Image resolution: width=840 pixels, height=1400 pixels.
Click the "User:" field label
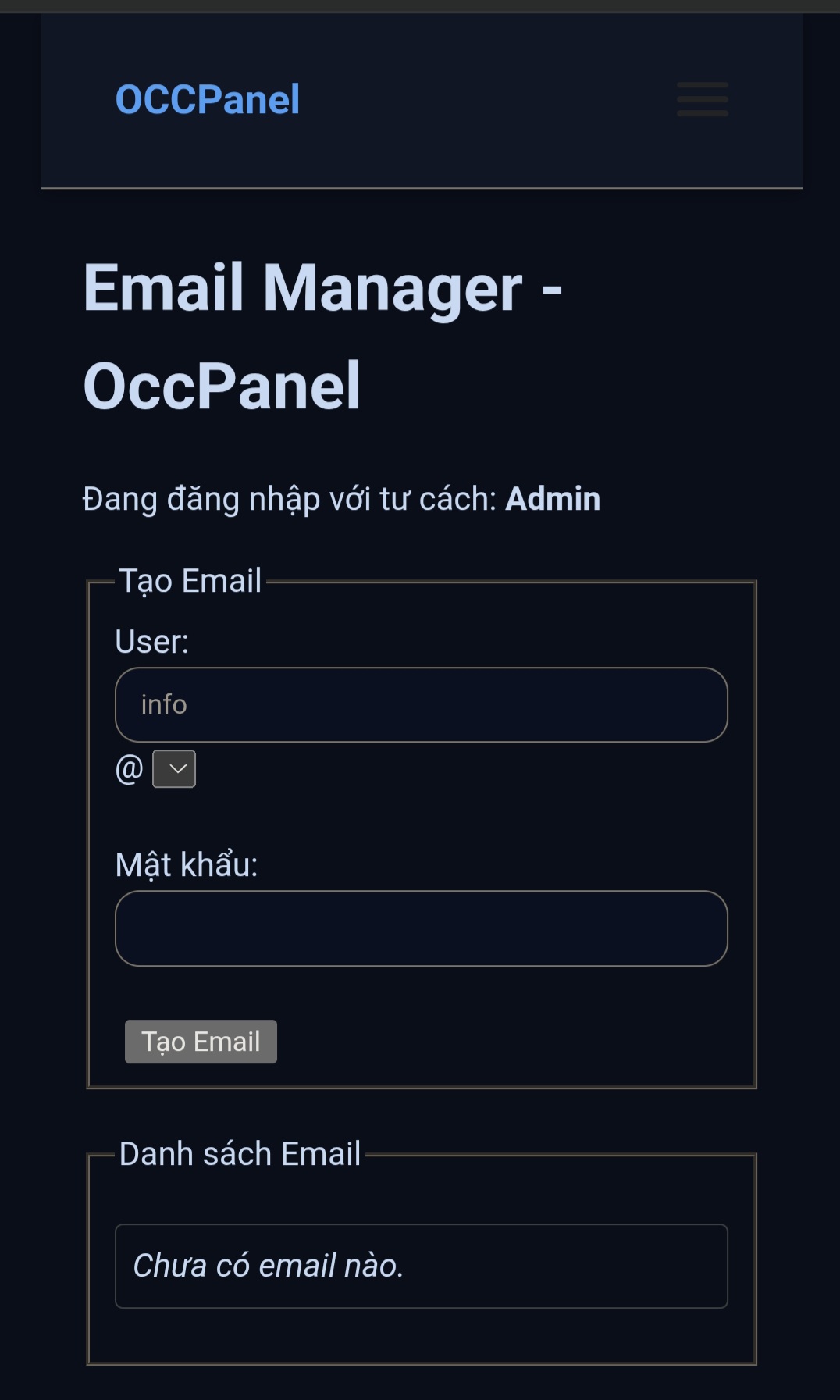[x=151, y=642]
